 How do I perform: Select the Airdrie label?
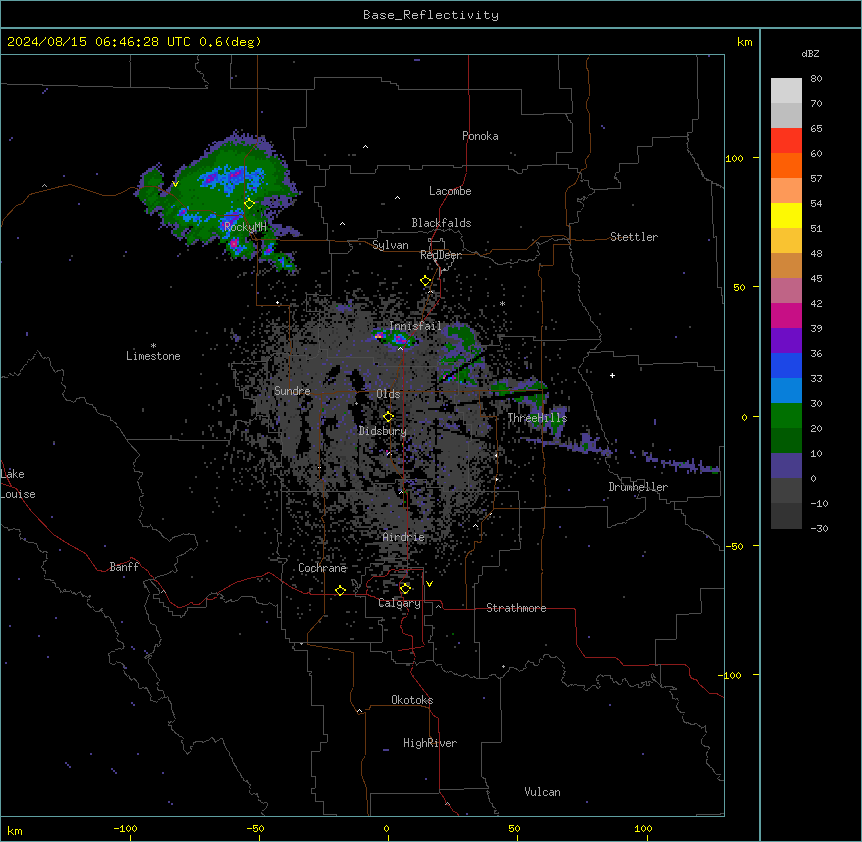coord(404,537)
